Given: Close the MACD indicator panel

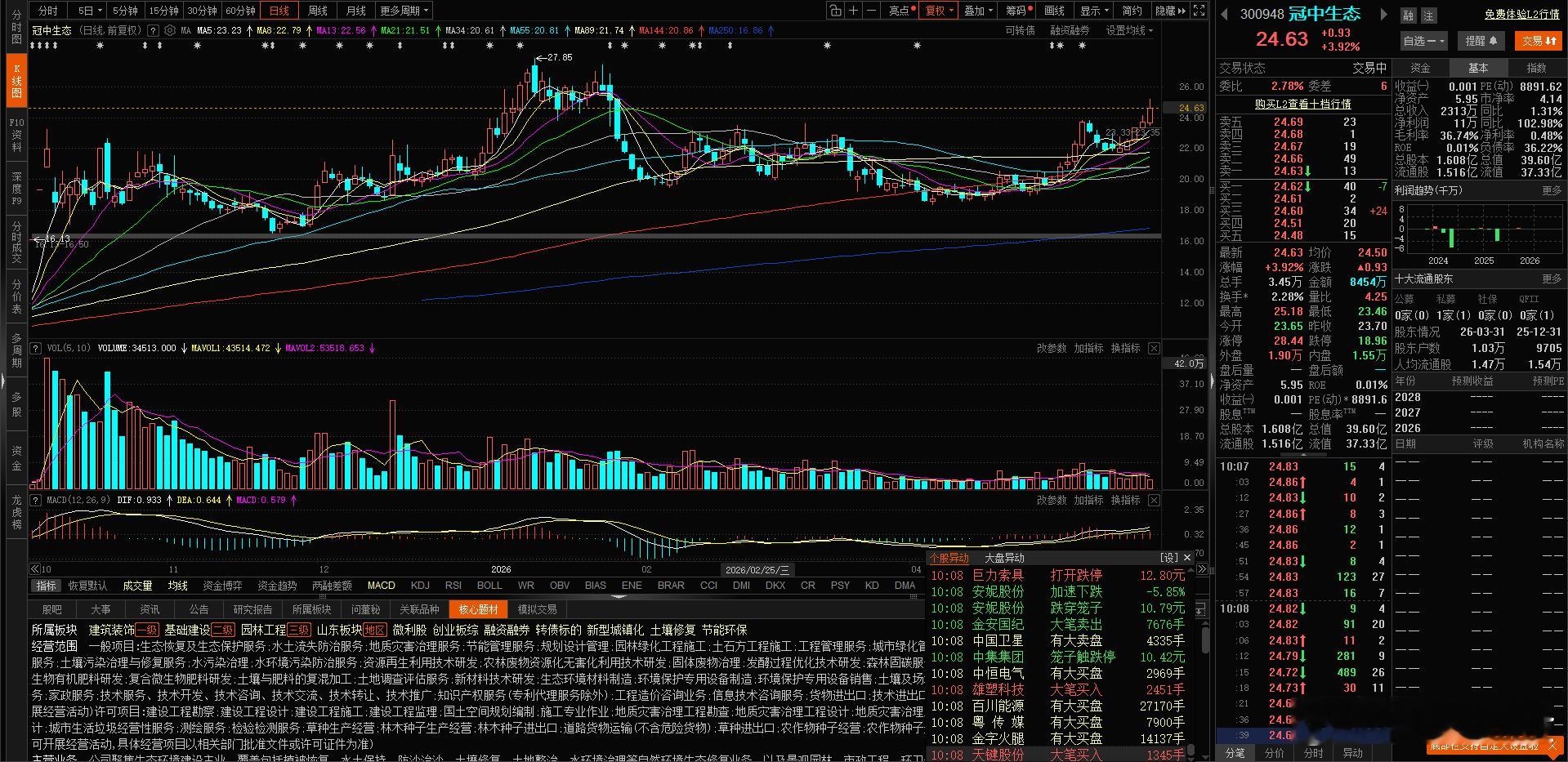Looking at the screenshot, I should [x=1153, y=500].
